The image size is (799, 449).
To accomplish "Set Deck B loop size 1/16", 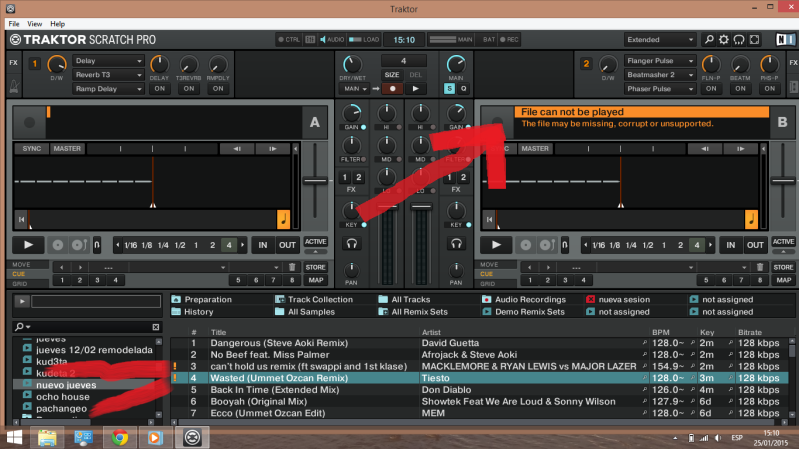I will (x=599, y=245).
